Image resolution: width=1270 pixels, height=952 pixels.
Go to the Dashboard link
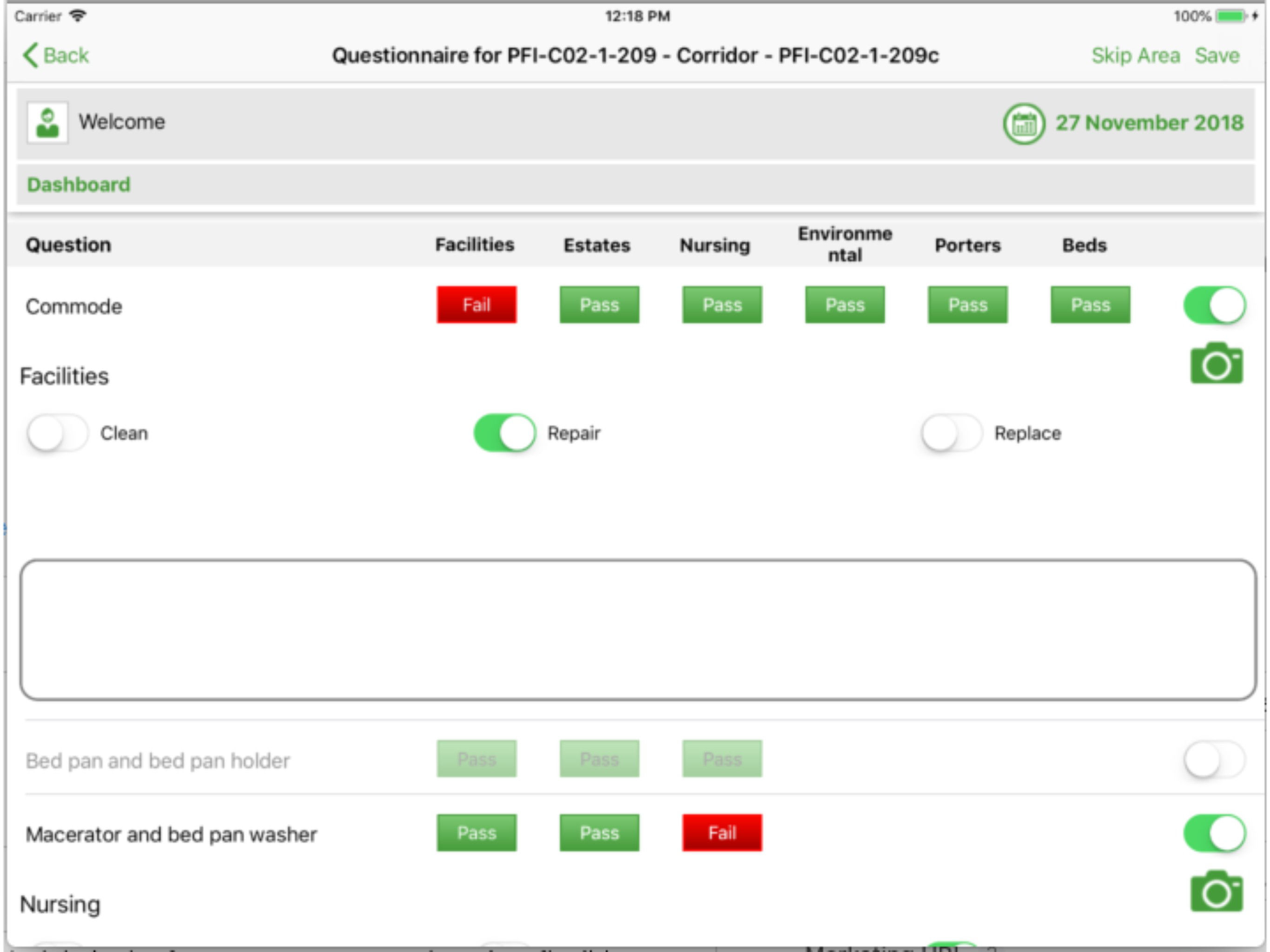tap(79, 185)
